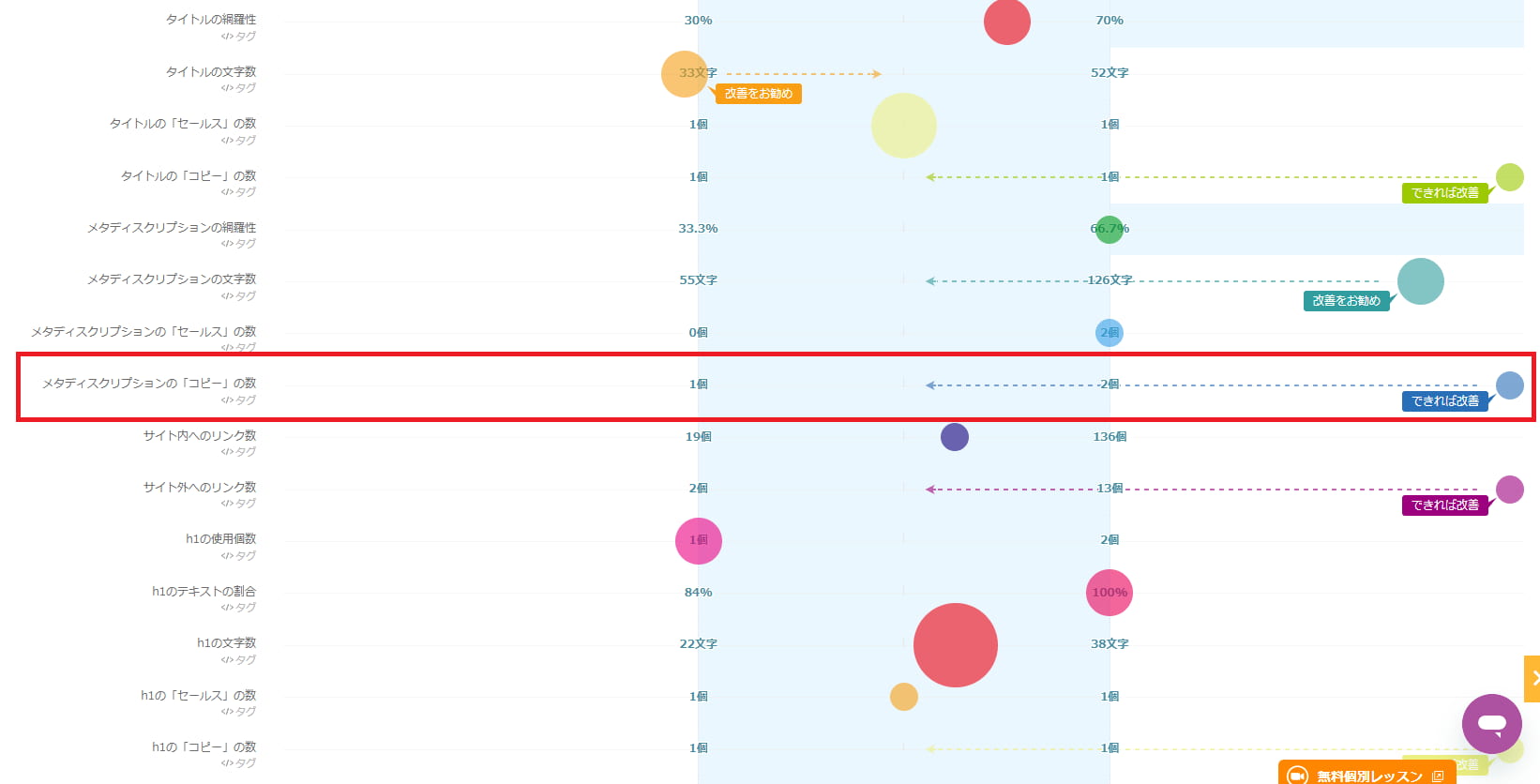The image size is (1540, 784).
Task: Open the 無料個別レッスン button
Action: (1368, 776)
